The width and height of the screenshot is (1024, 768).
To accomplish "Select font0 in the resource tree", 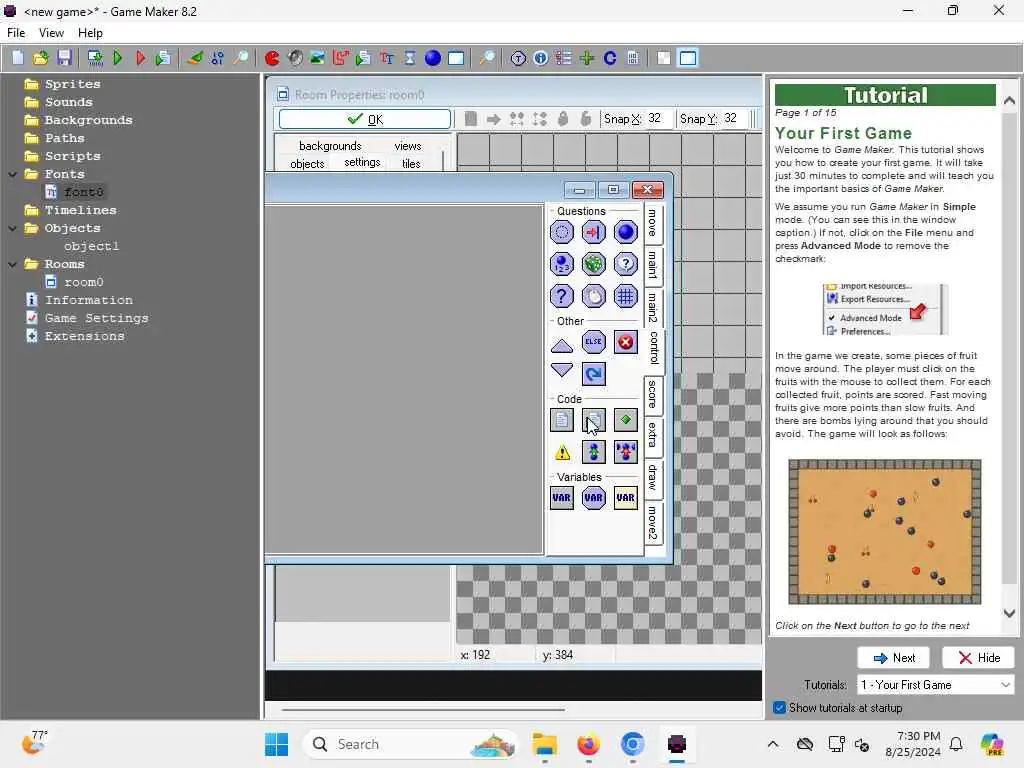I will click(84, 192).
